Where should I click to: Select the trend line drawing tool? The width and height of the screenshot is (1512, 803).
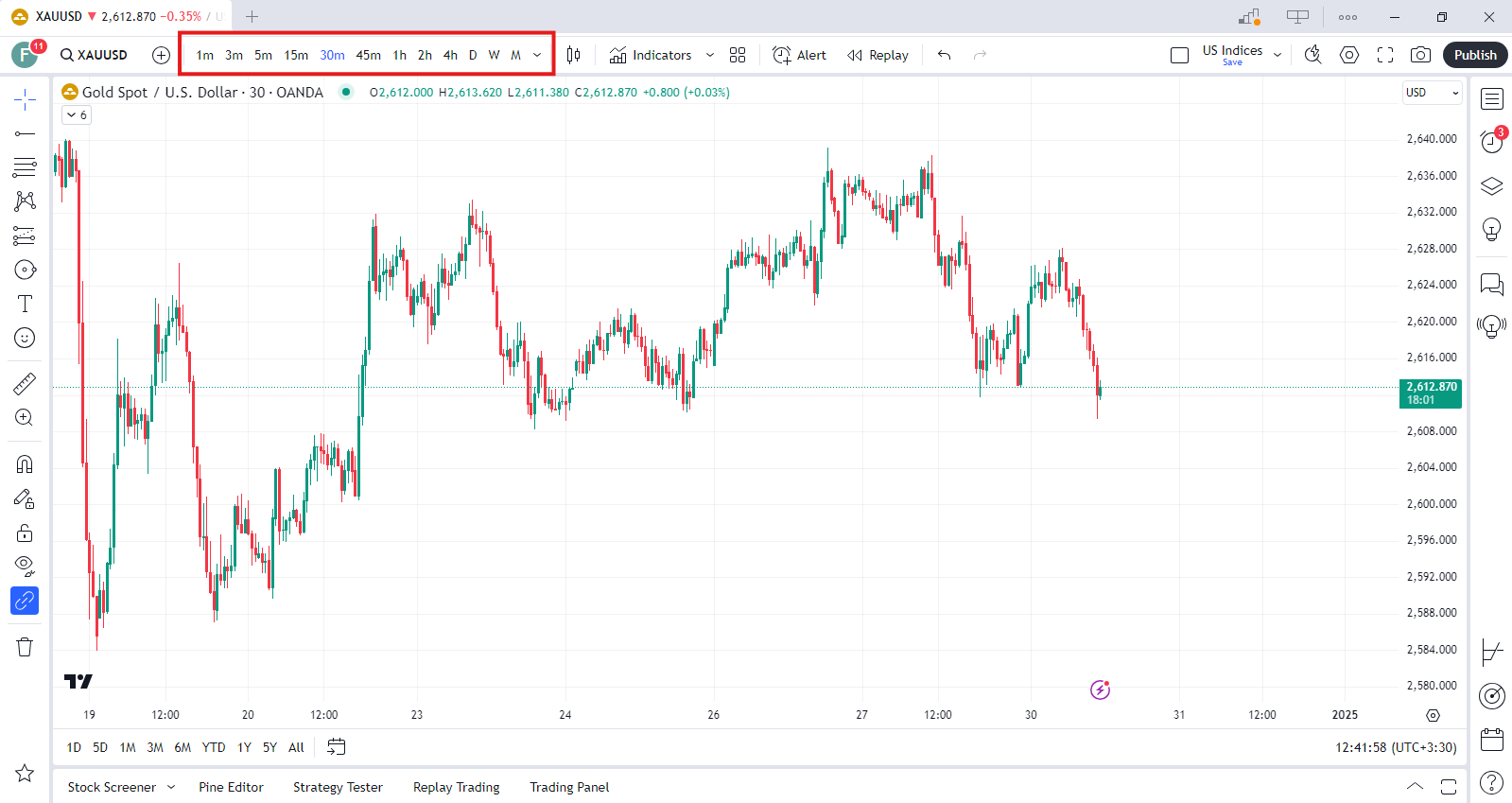25,133
